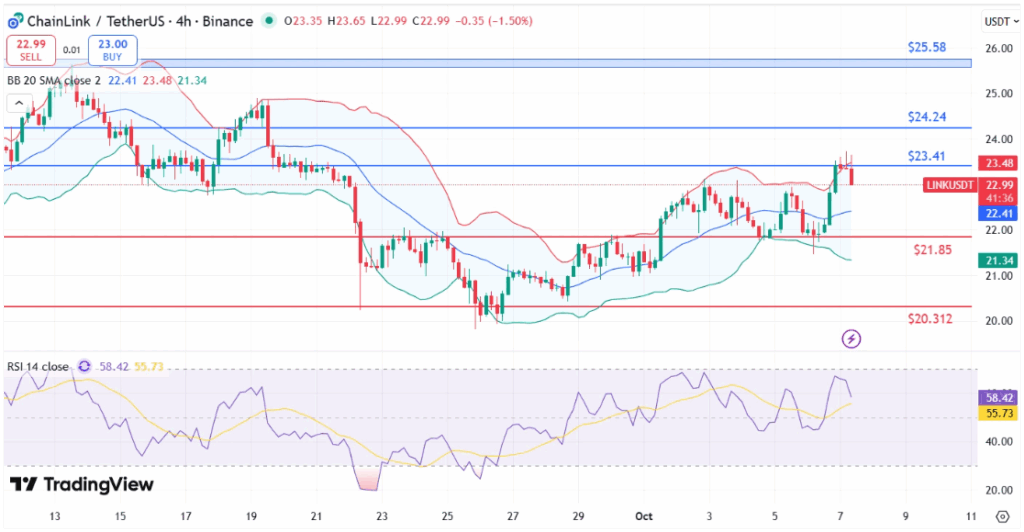Click the ChainLink / TetherUS symbol title
This screenshot has width=1024, height=532.
98,20
